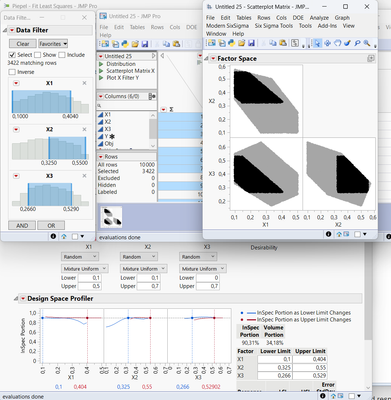Click info icon in bottom Fit Least Squares status bar

pyautogui.click(x=323, y=396)
